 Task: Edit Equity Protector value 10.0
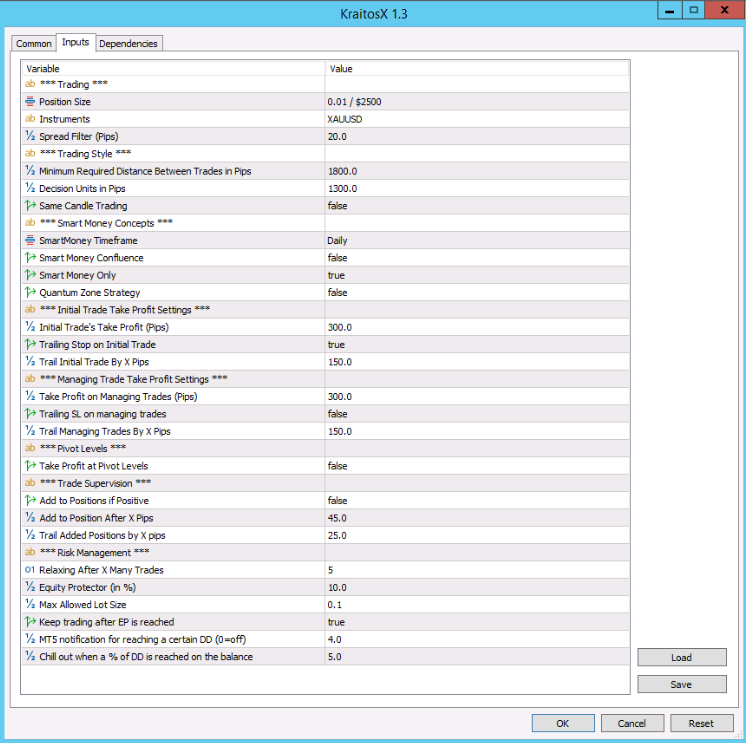tap(477, 587)
